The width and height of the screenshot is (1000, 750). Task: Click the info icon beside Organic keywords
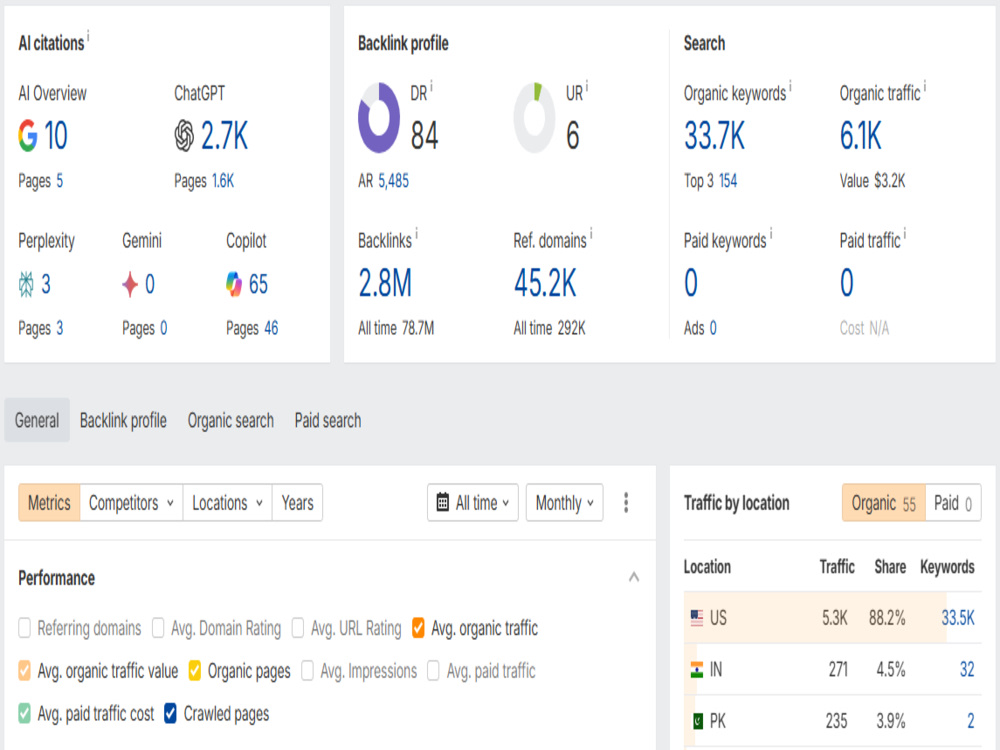coord(791,84)
